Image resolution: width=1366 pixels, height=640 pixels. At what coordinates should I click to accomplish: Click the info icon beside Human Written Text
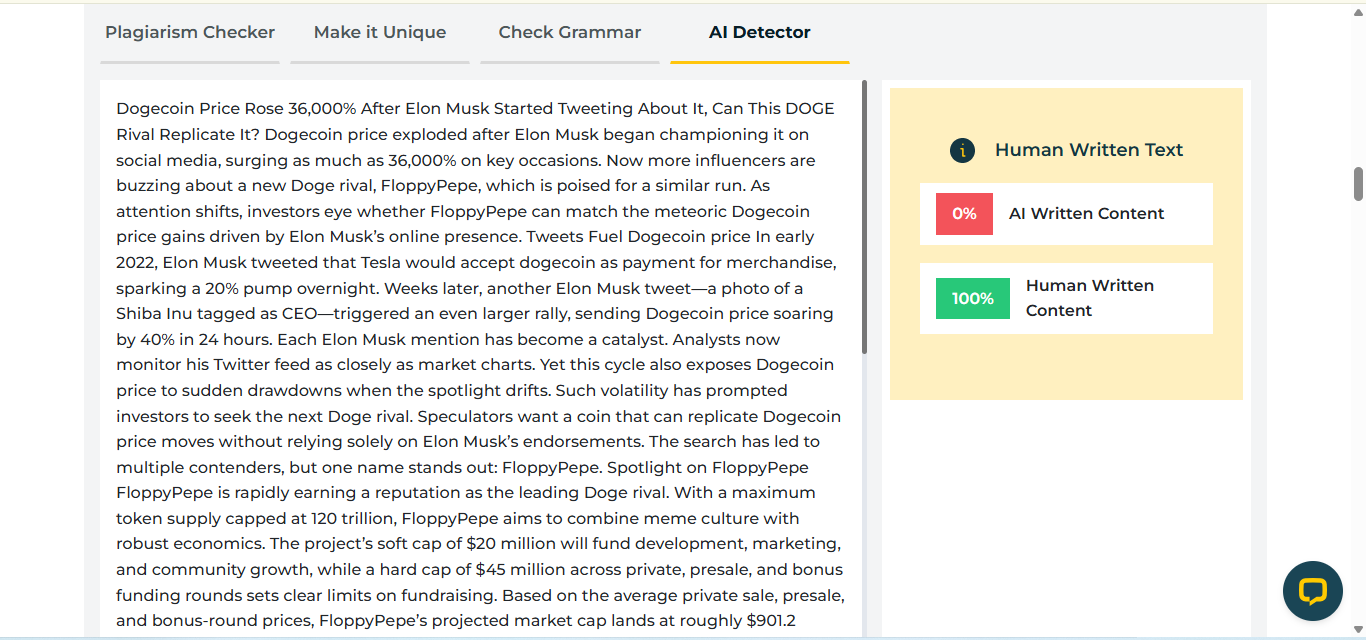pos(962,151)
